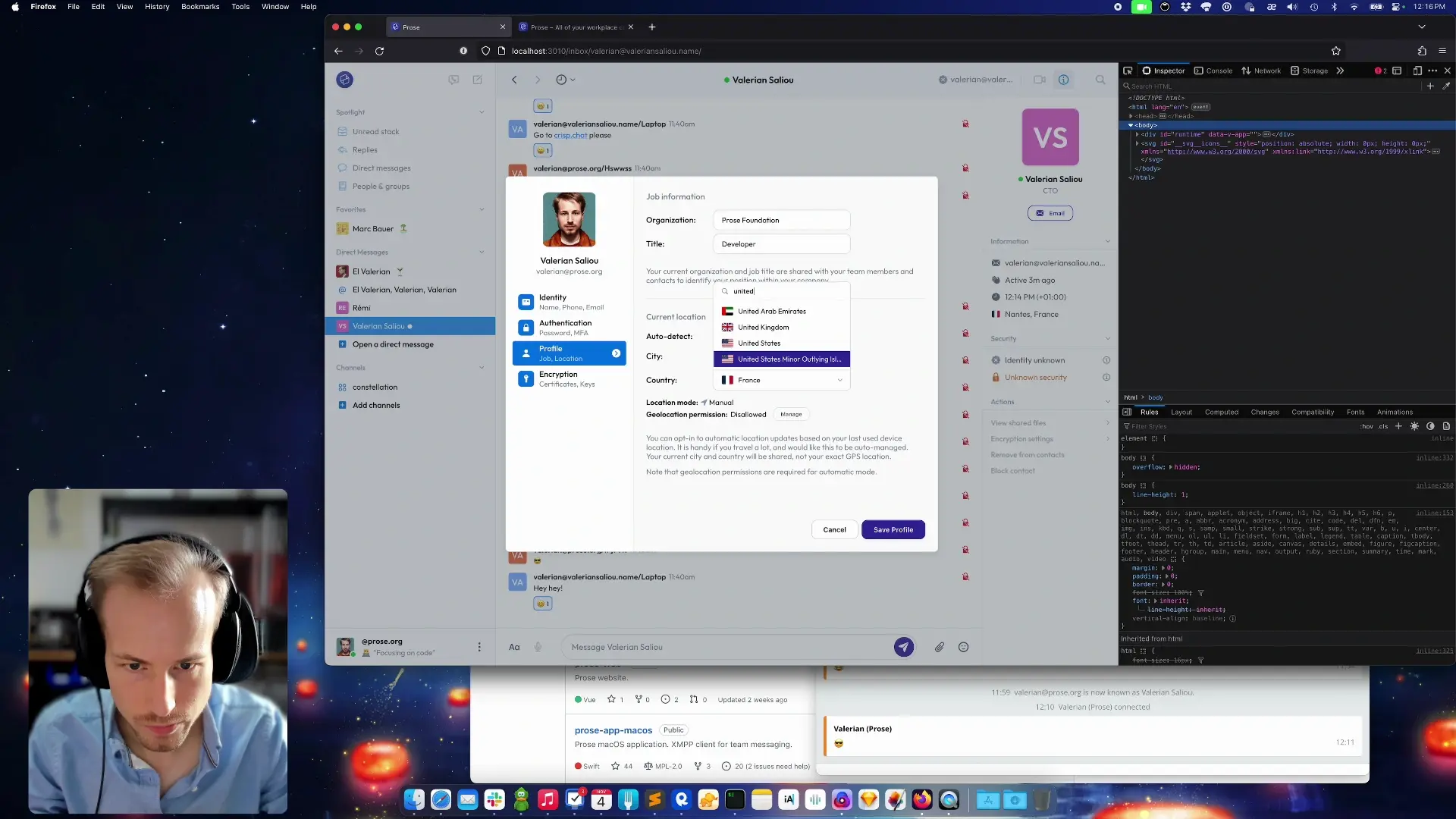Click the Email action button icon
This screenshot has height=819, width=1456.
1040,213
